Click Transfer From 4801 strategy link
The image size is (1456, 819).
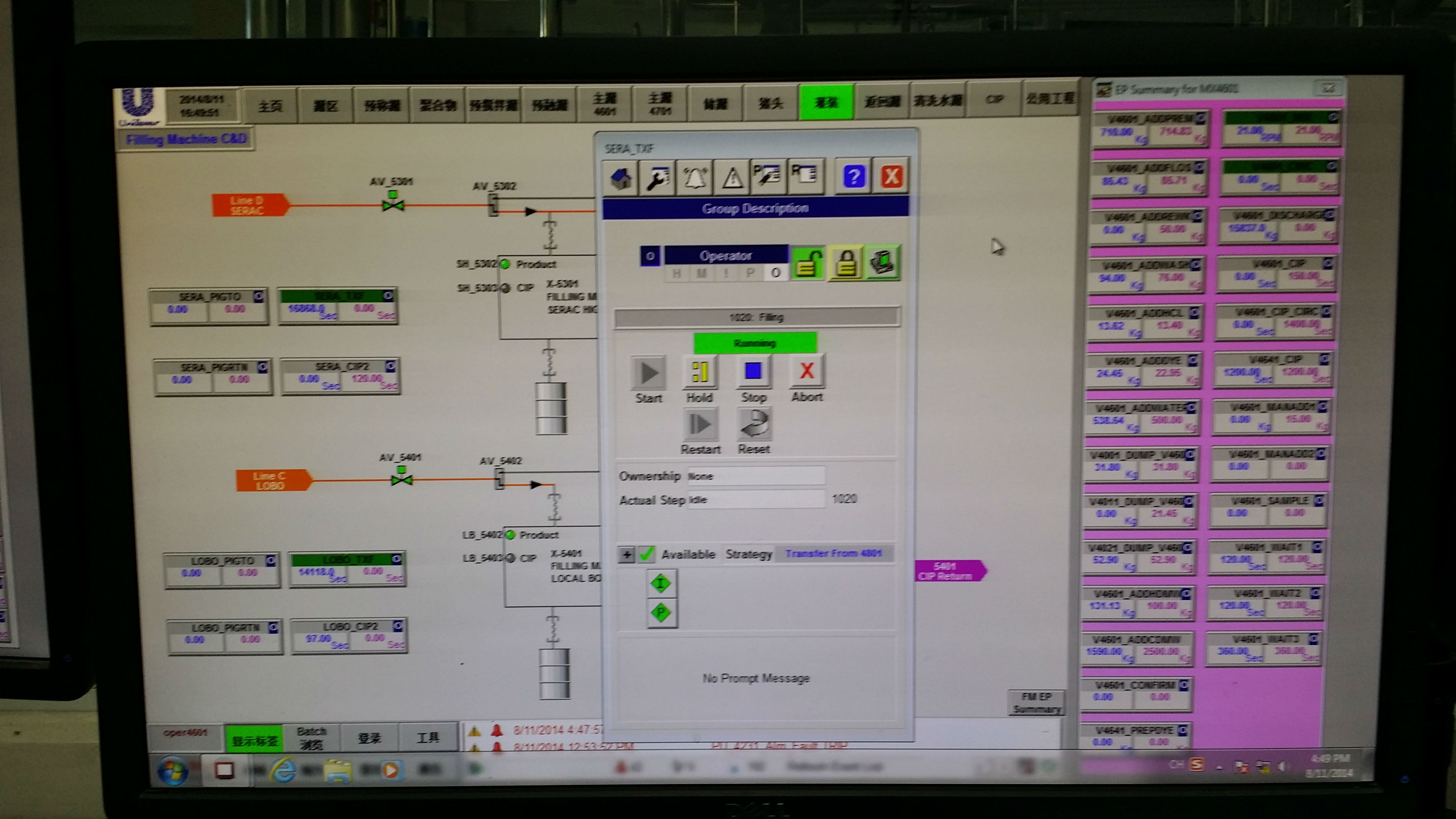[x=833, y=553]
